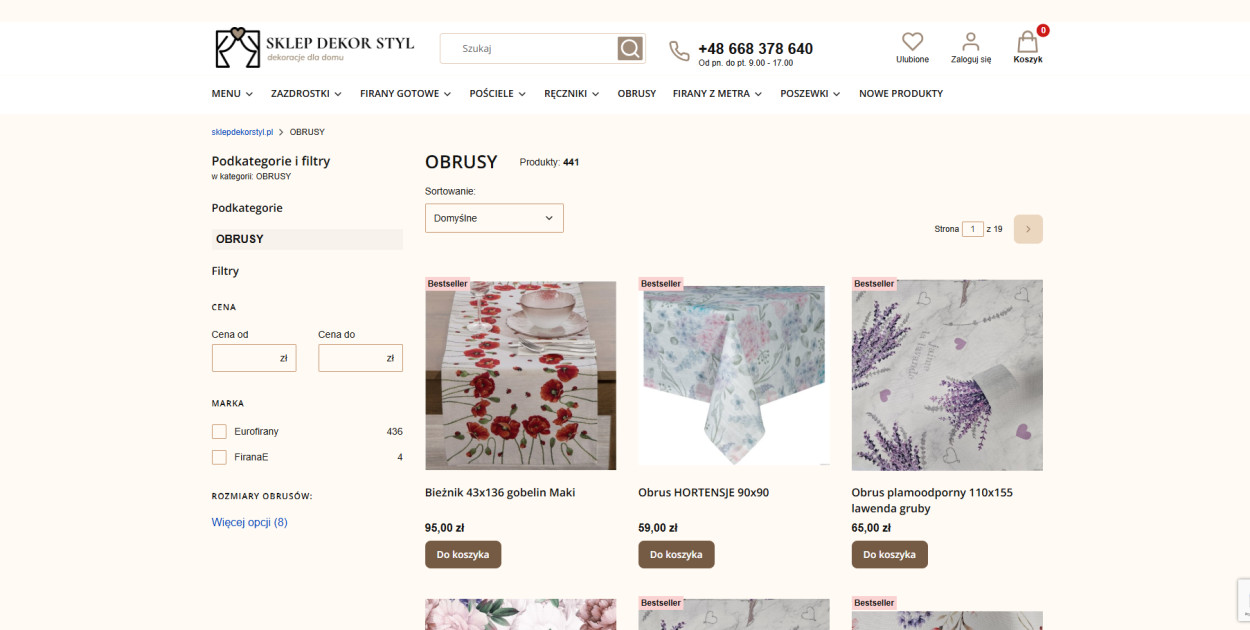Click the next page arrow button

coord(1027,228)
